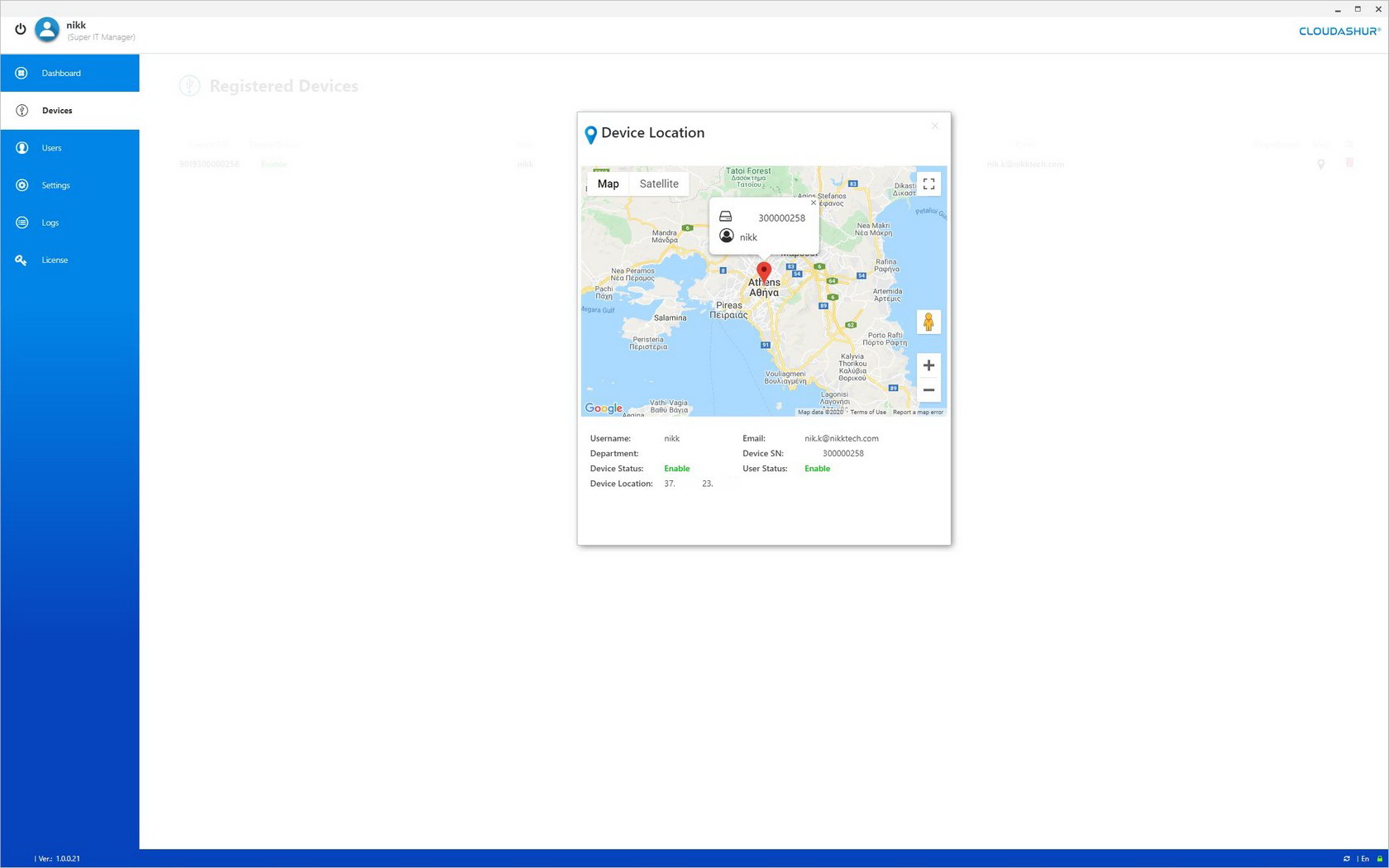
Task: Select the Devices sidebar item
Action: point(69,110)
